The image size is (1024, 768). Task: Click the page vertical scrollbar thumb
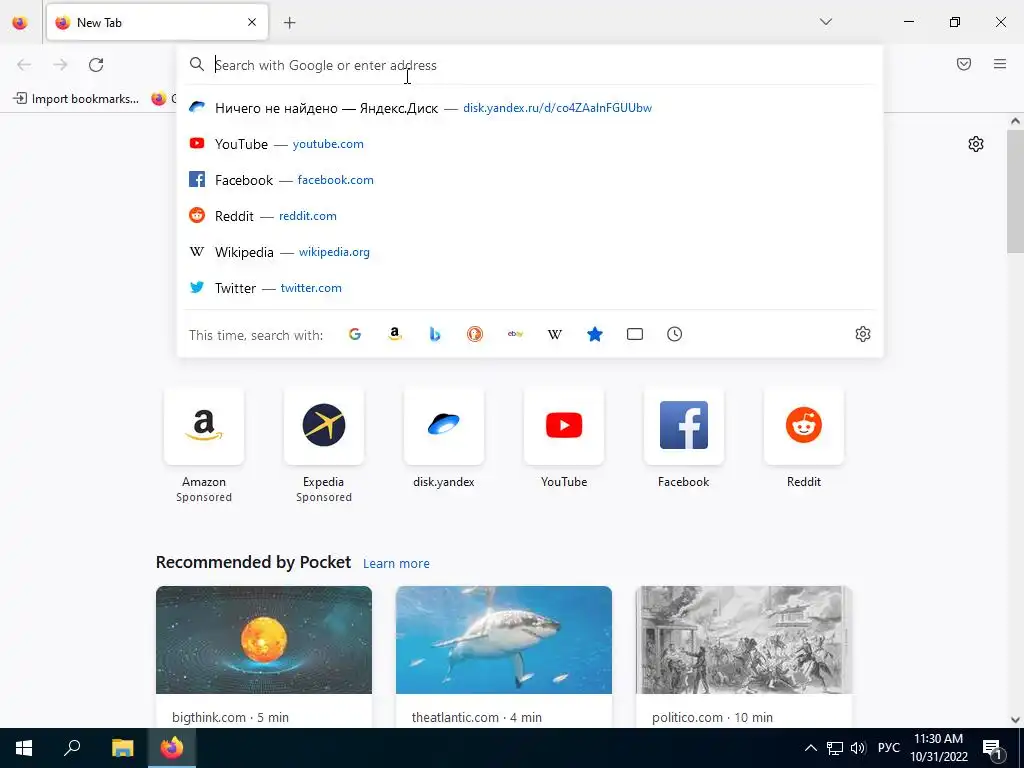pyautogui.click(x=1015, y=191)
